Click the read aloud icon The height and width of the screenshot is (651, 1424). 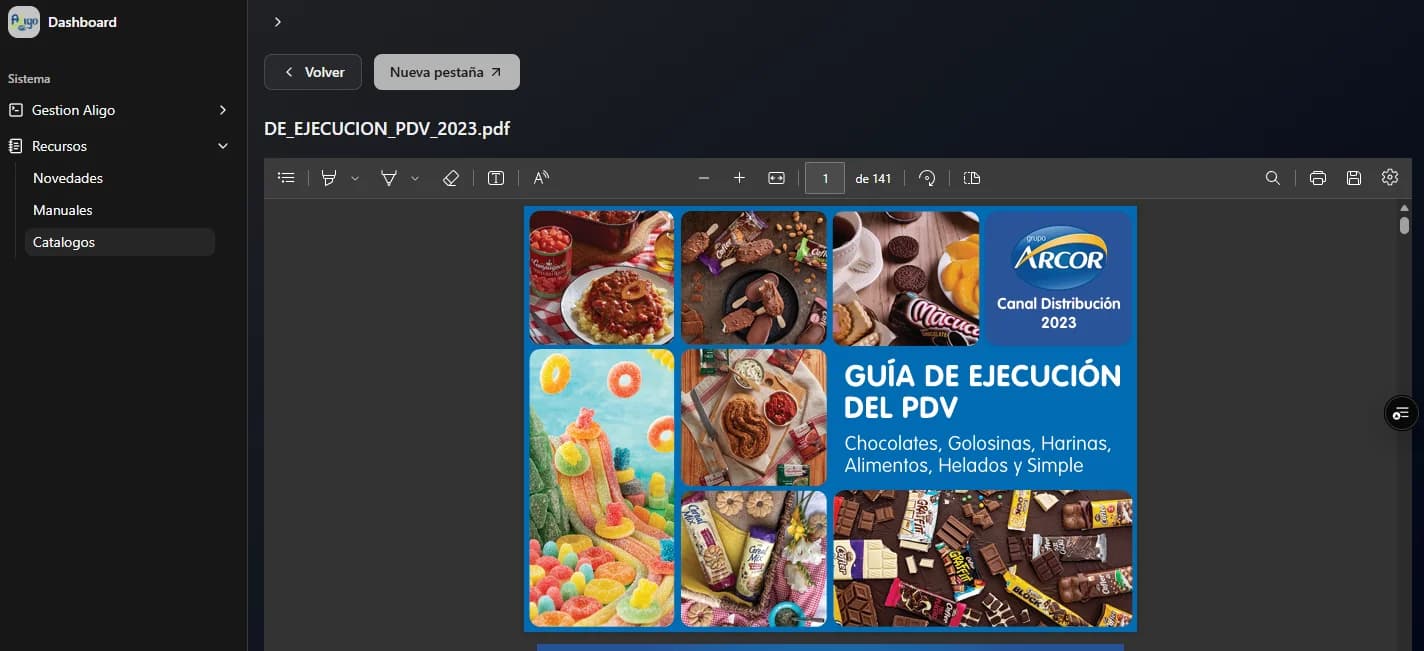click(x=541, y=178)
